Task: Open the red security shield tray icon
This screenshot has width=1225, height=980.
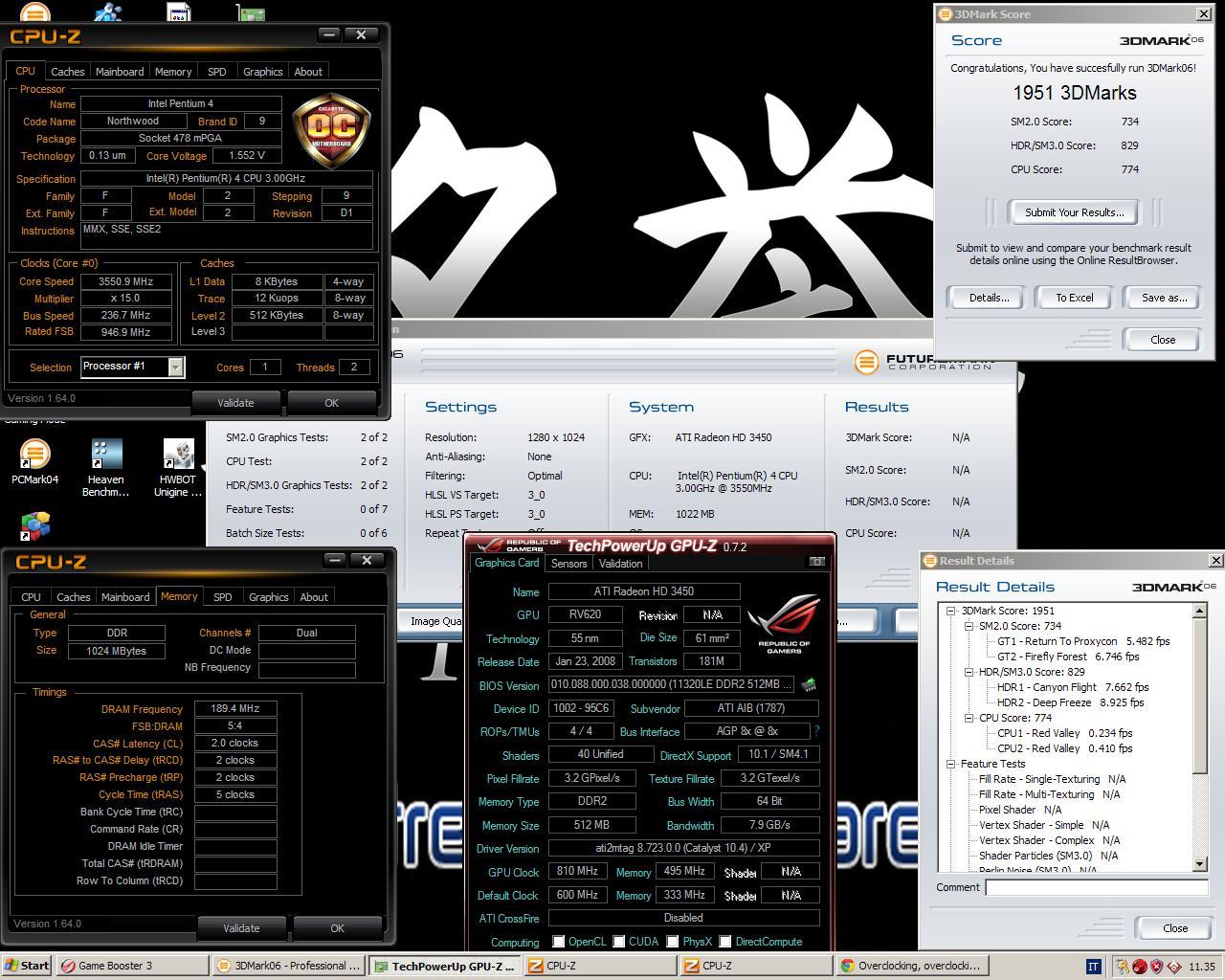Action: tap(1156, 966)
